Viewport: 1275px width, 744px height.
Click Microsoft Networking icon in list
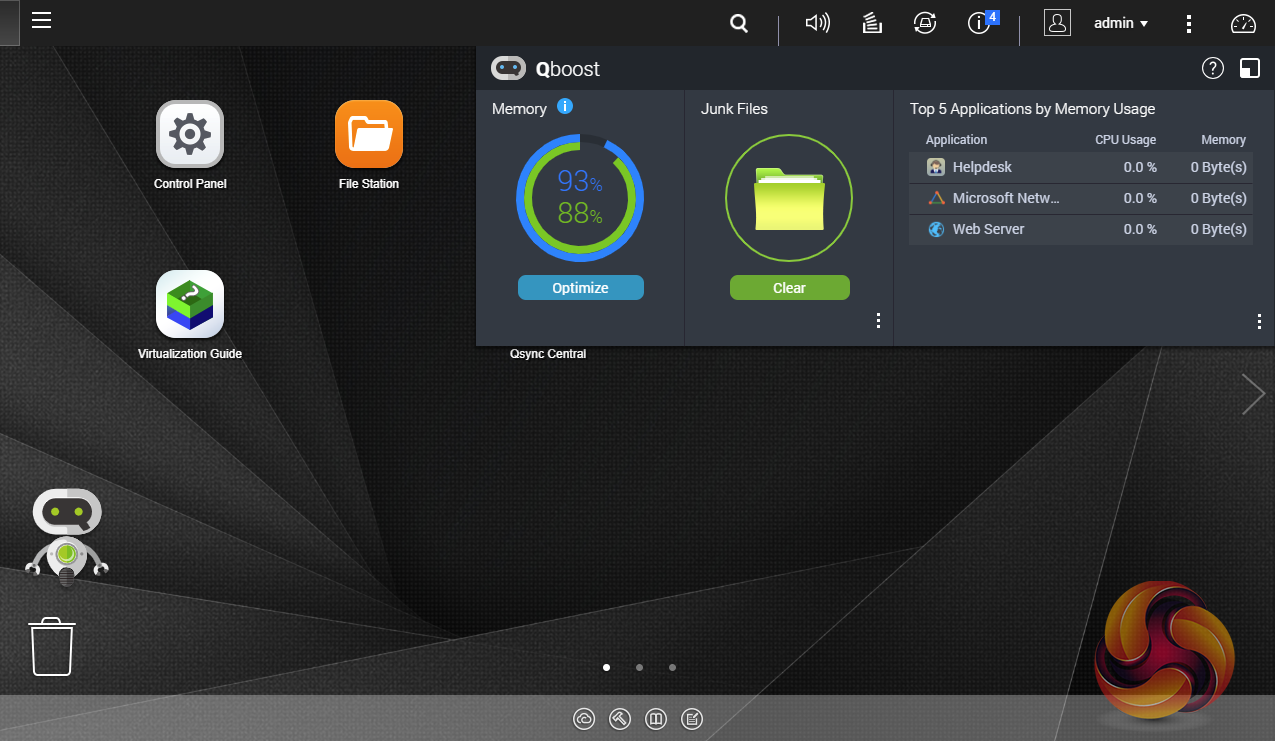tap(936, 198)
